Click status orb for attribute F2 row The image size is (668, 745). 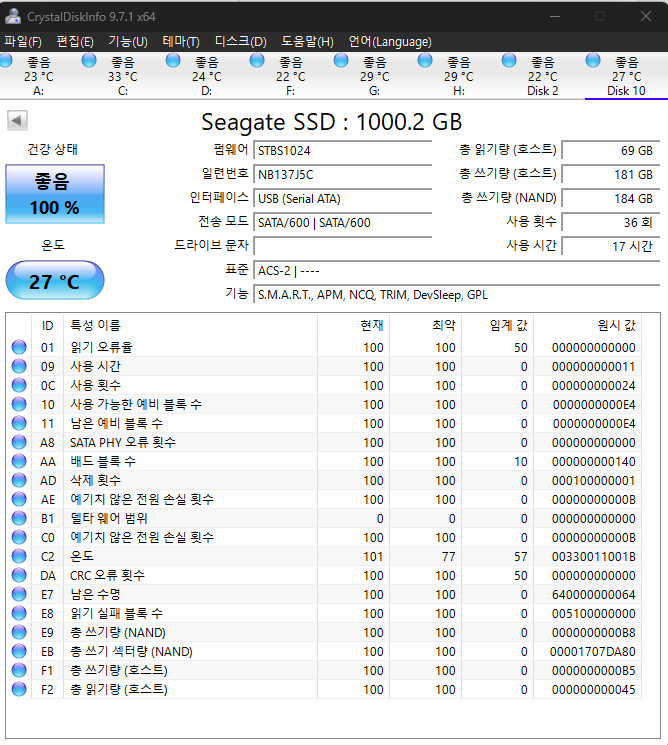pyautogui.click(x=19, y=689)
